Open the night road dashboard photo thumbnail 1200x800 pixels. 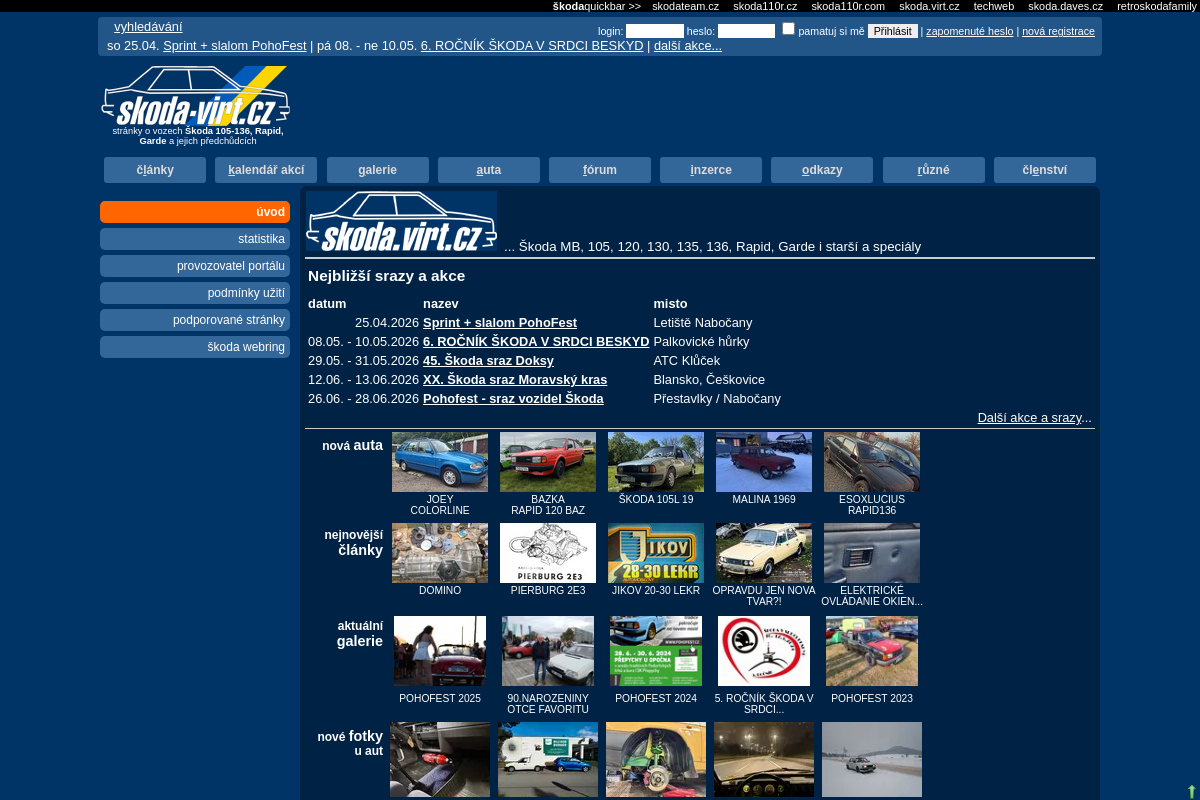764,759
